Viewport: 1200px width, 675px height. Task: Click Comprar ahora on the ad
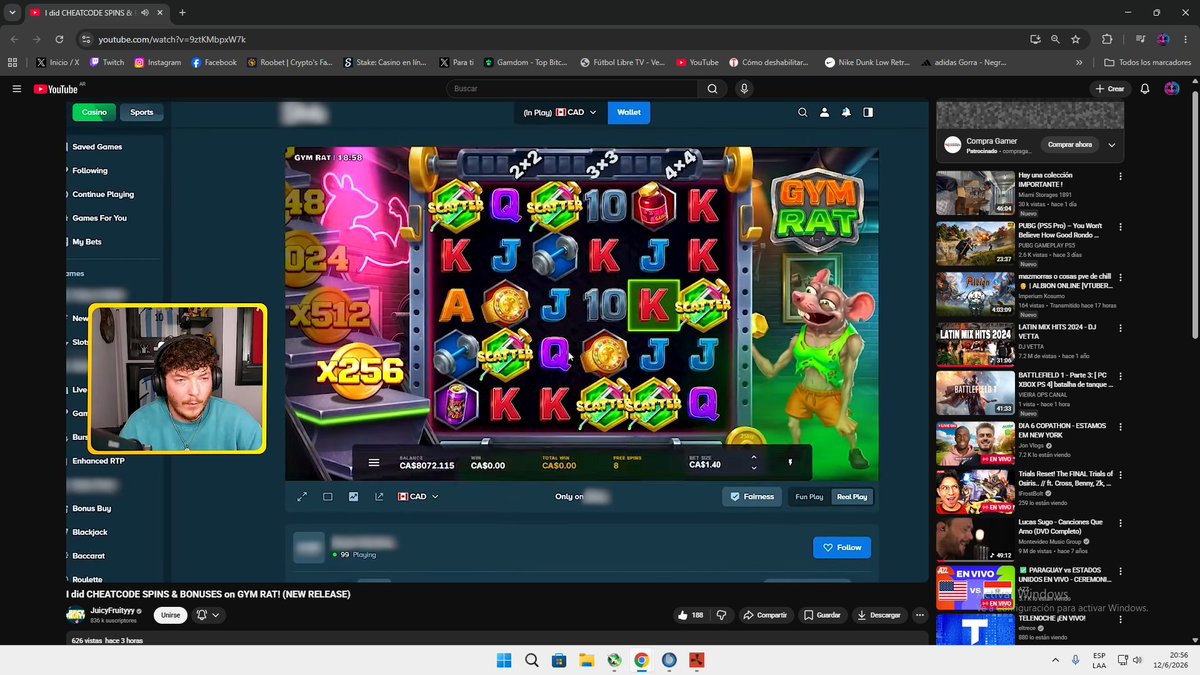pos(1069,145)
